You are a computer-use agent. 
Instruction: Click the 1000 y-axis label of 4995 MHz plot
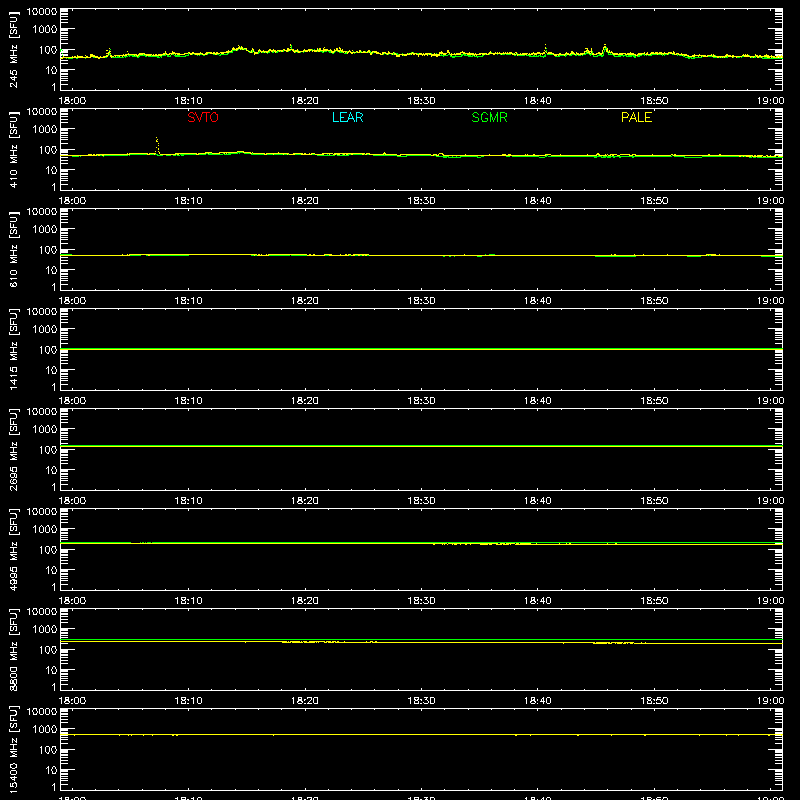(x=45, y=530)
